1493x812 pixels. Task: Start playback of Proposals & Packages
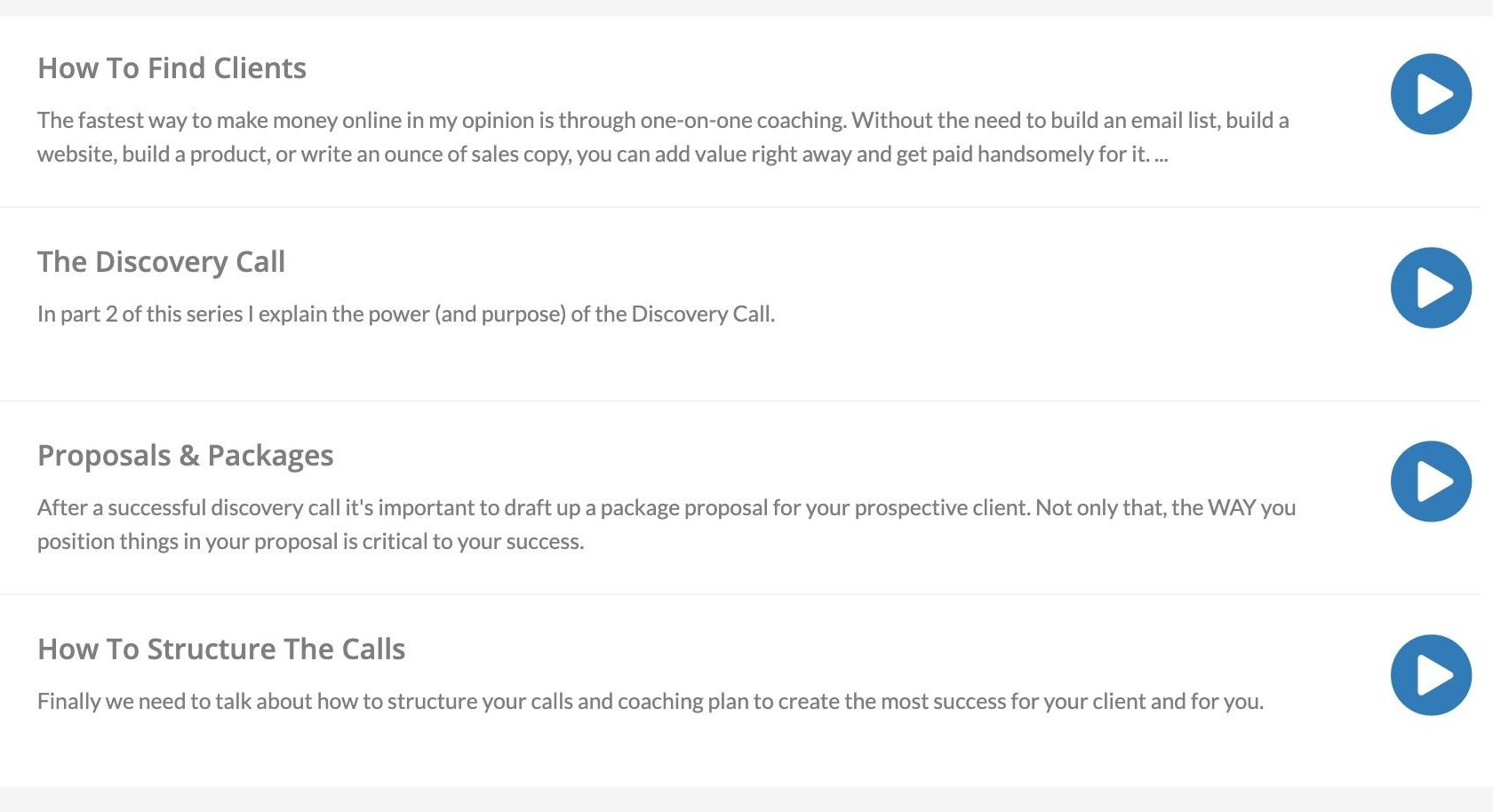point(1431,482)
